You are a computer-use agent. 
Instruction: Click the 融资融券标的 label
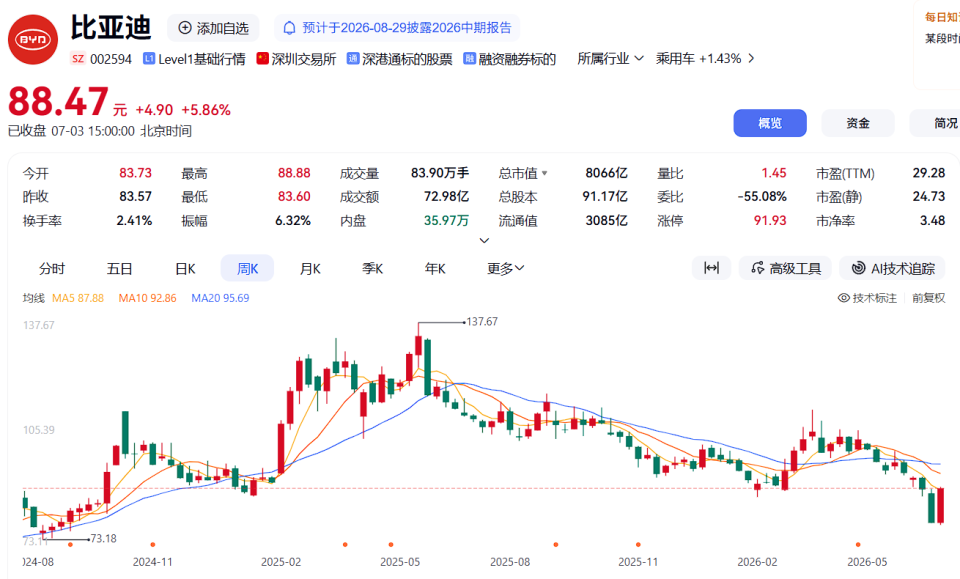pos(517,59)
